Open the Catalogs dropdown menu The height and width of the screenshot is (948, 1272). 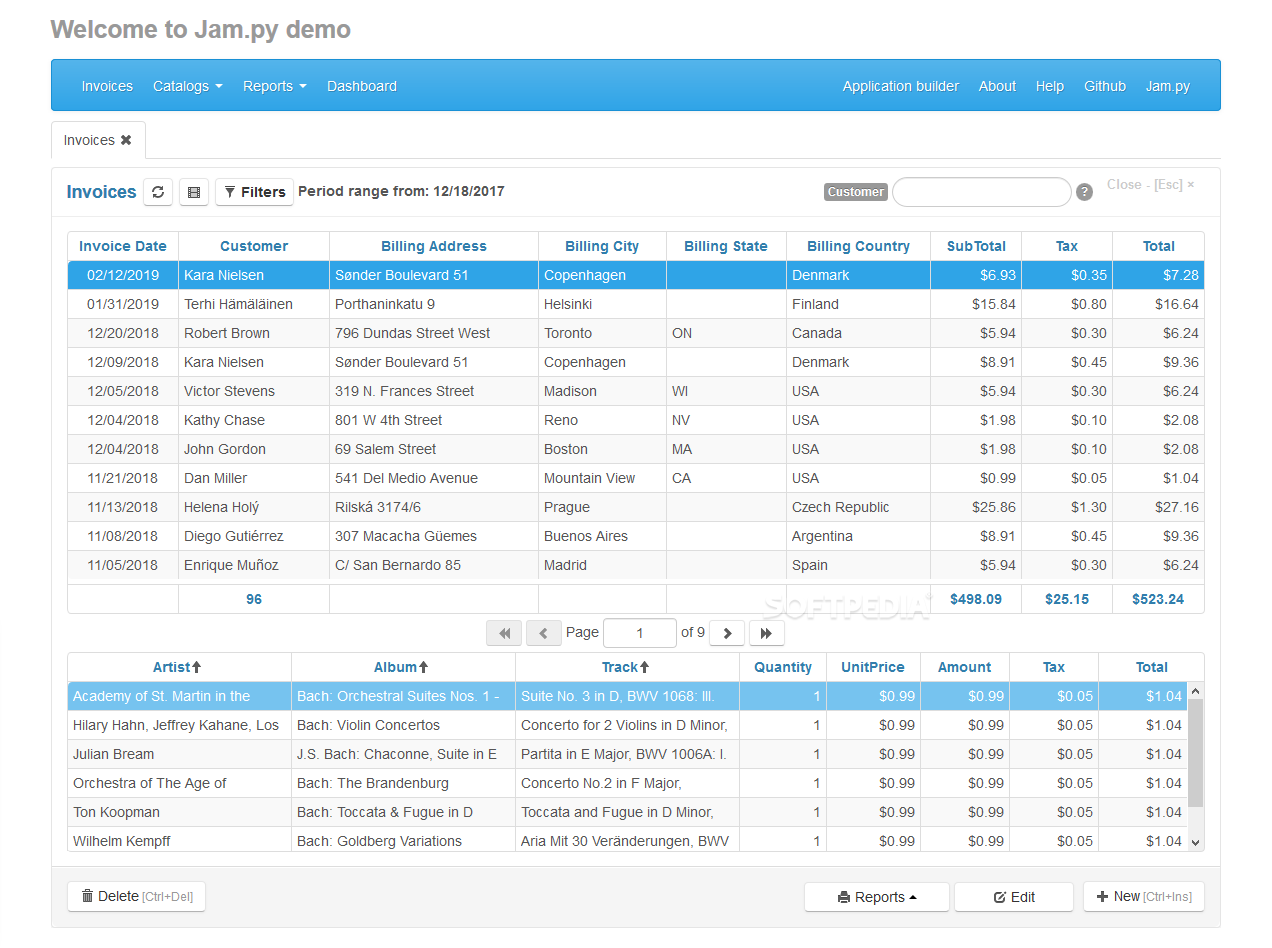click(188, 86)
